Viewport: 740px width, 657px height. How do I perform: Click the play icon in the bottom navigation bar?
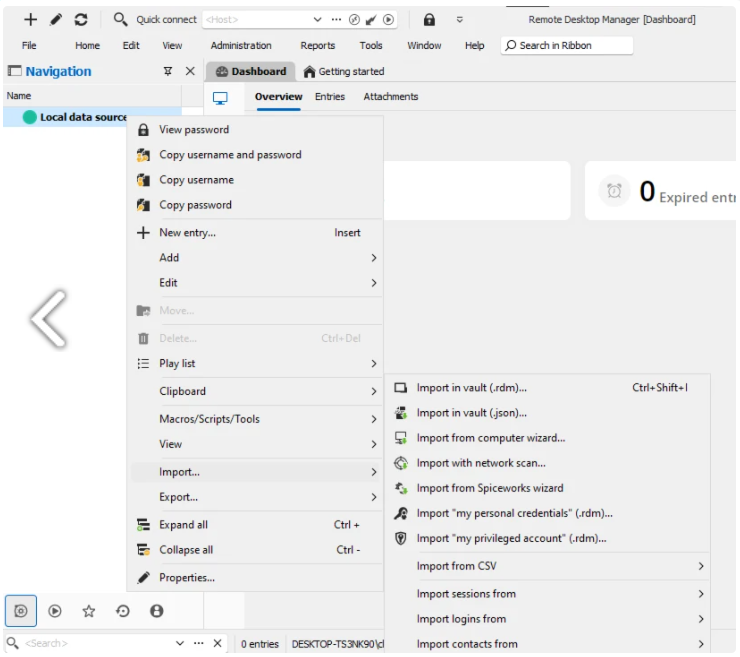[x=55, y=611]
